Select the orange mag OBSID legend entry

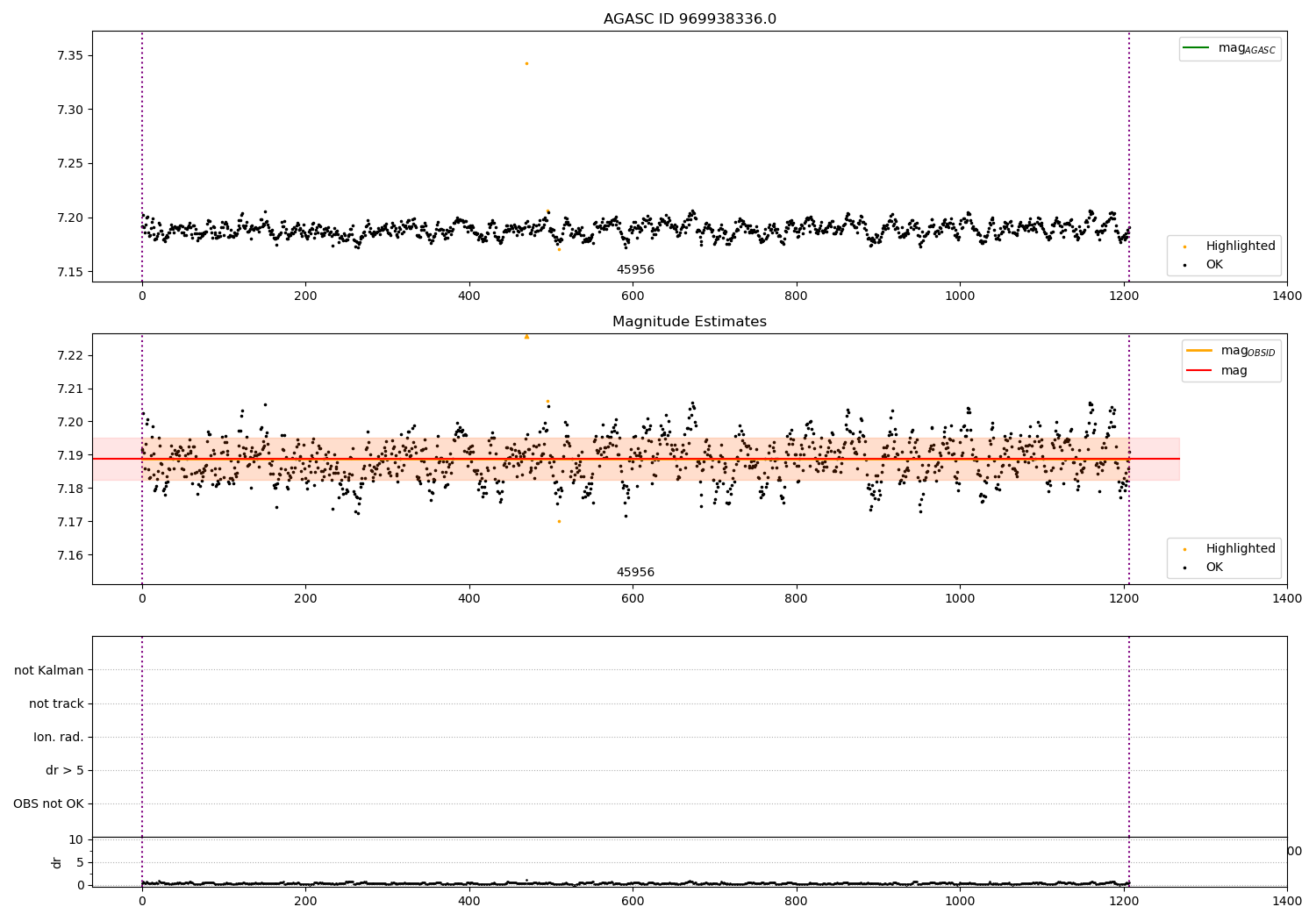click(x=1231, y=351)
